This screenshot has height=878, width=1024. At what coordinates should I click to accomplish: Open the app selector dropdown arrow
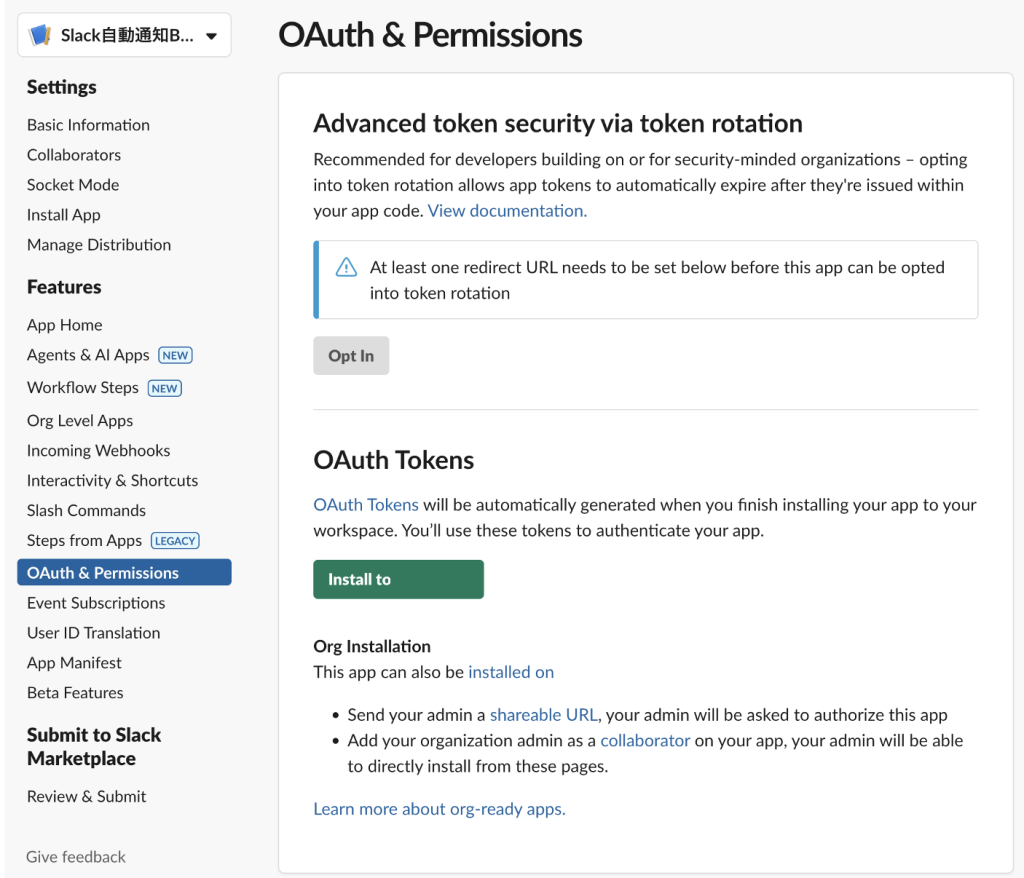[211, 37]
